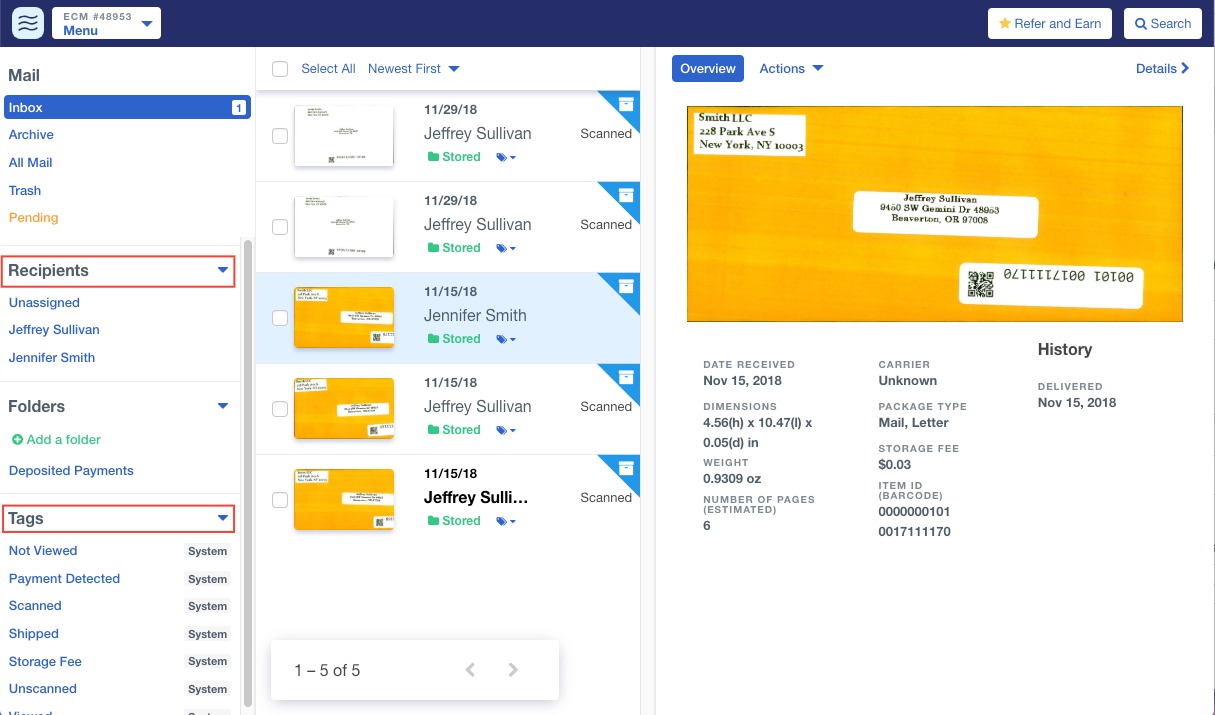This screenshot has width=1215, height=715.
Task: Check the box for the bold Jeffrey Sulli… mail
Action: [x=280, y=500]
